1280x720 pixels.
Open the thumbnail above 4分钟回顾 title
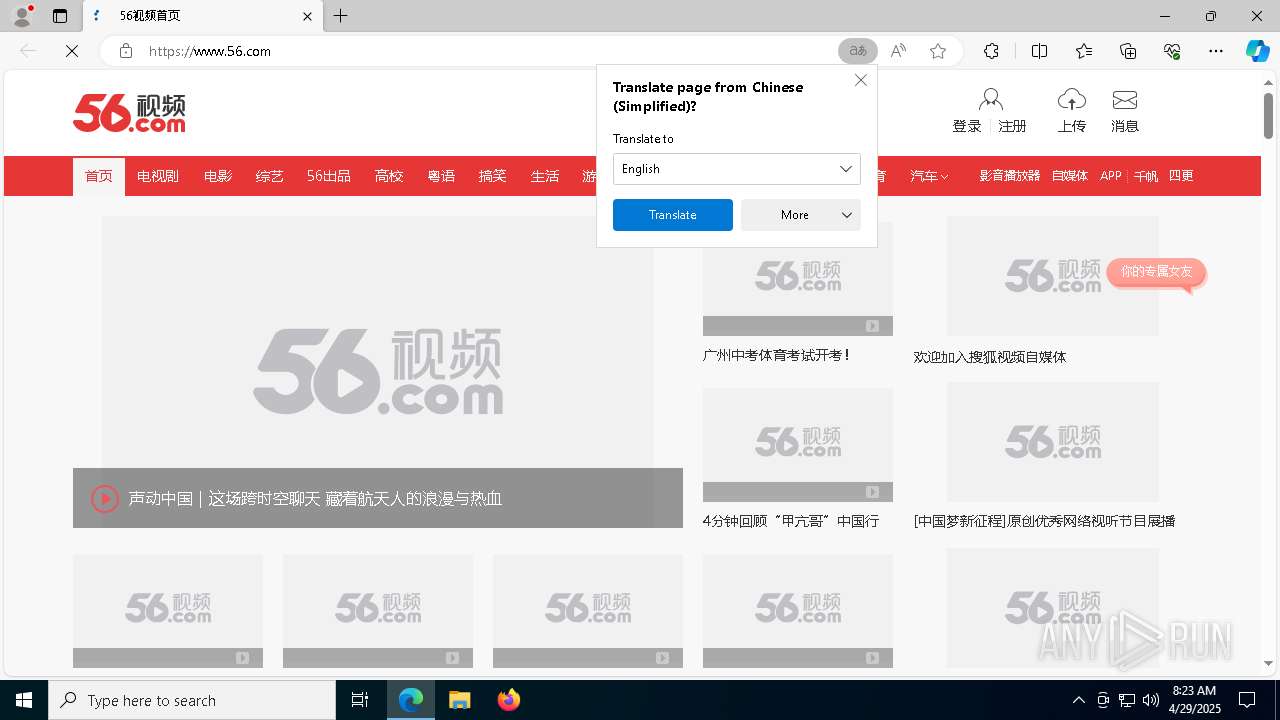[798, 445]
